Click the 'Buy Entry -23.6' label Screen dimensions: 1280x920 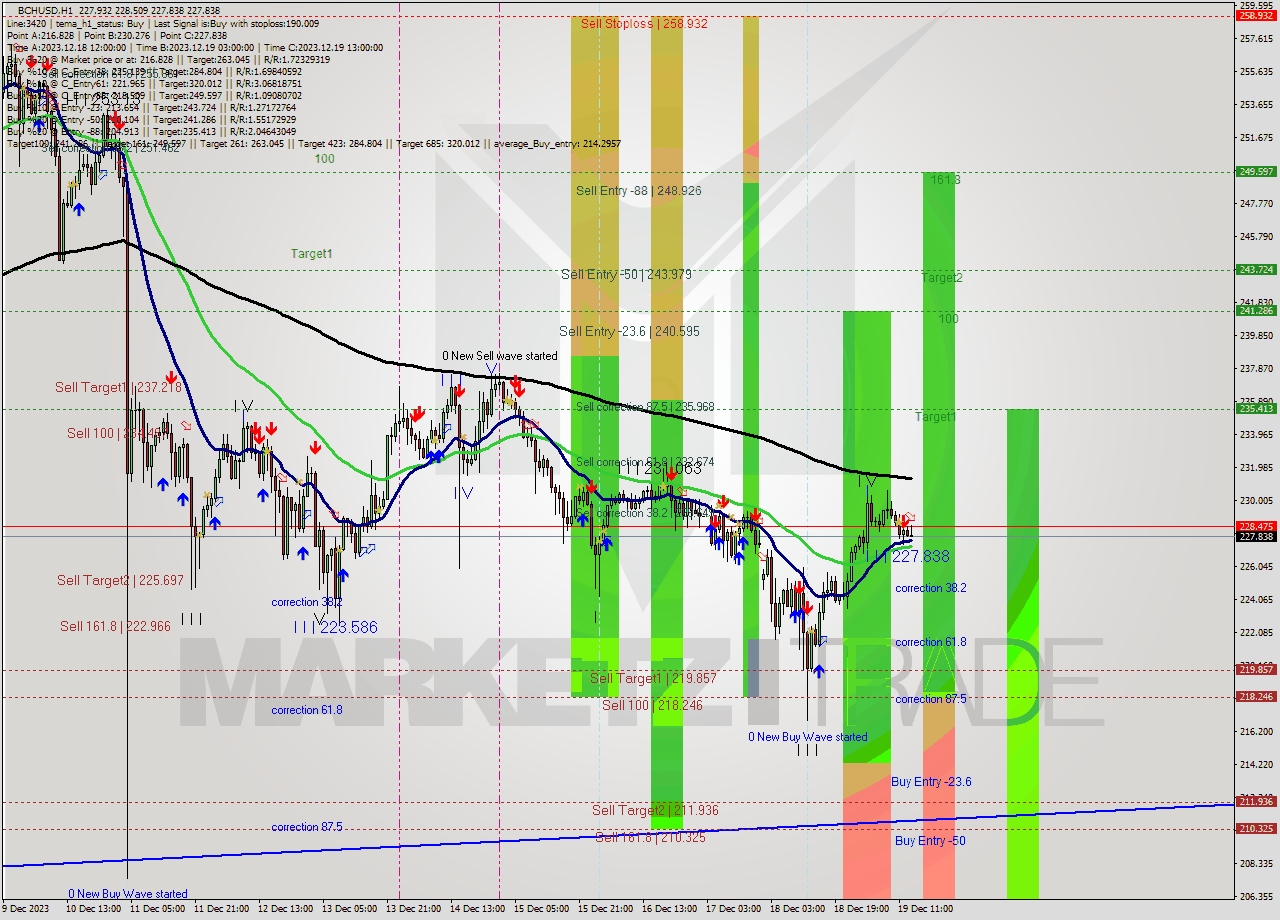931,782
